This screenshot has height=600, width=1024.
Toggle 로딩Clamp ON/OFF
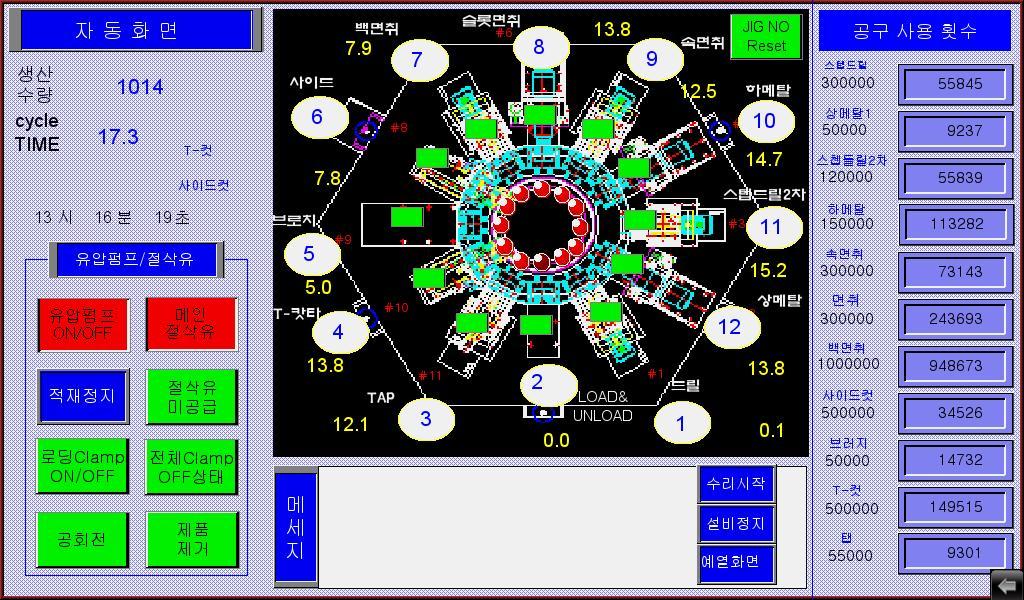click(x=82, y=467)
